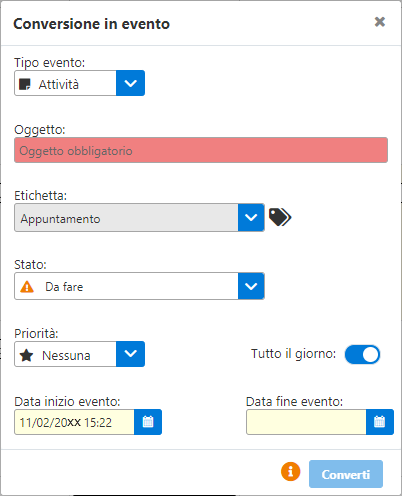Screen dimensions: 402x496
Task: Expand the Priorità dropdown arrow
Action: click(130, 354)
